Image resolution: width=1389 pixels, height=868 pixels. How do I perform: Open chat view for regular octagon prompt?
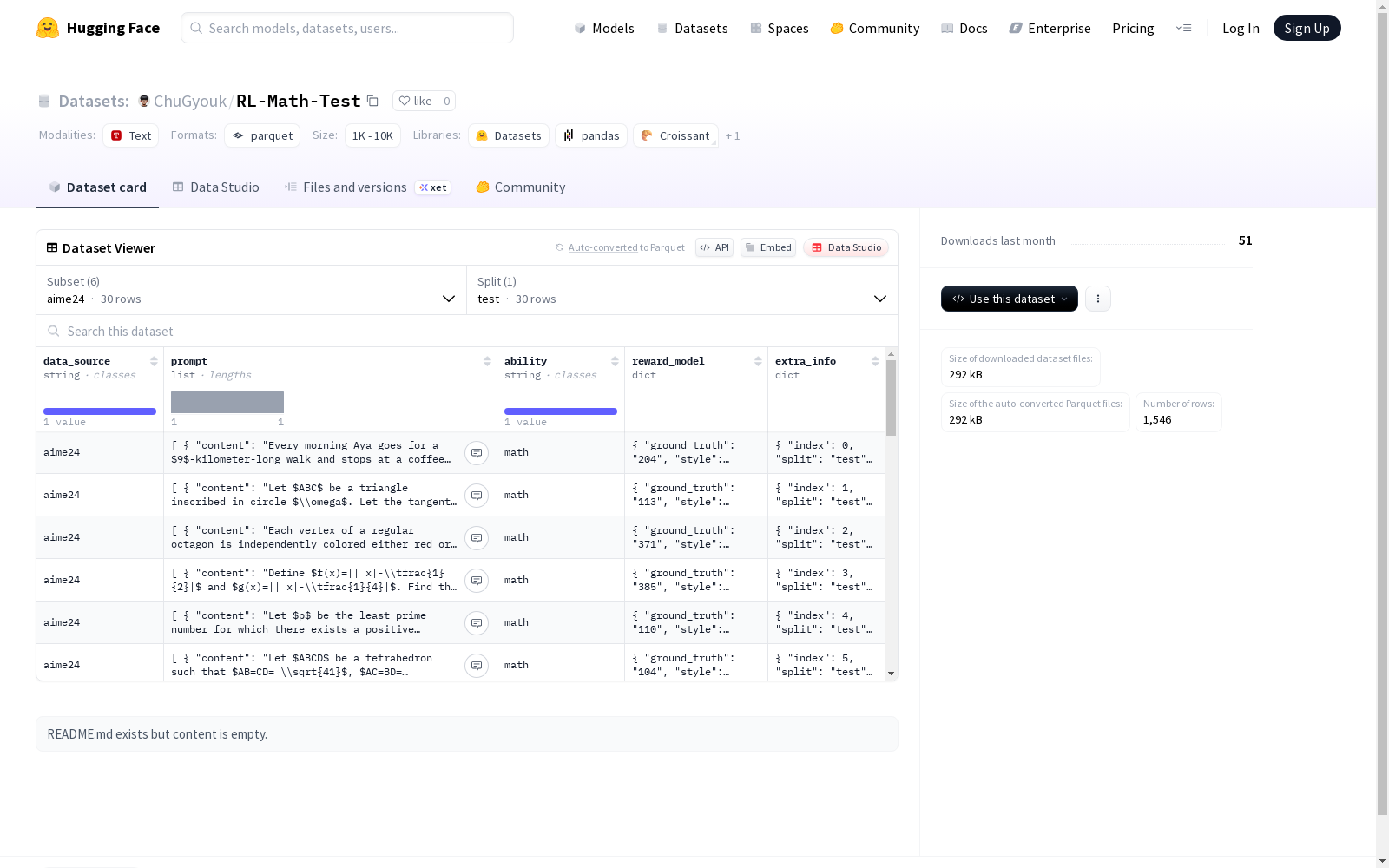pos(477,538)
